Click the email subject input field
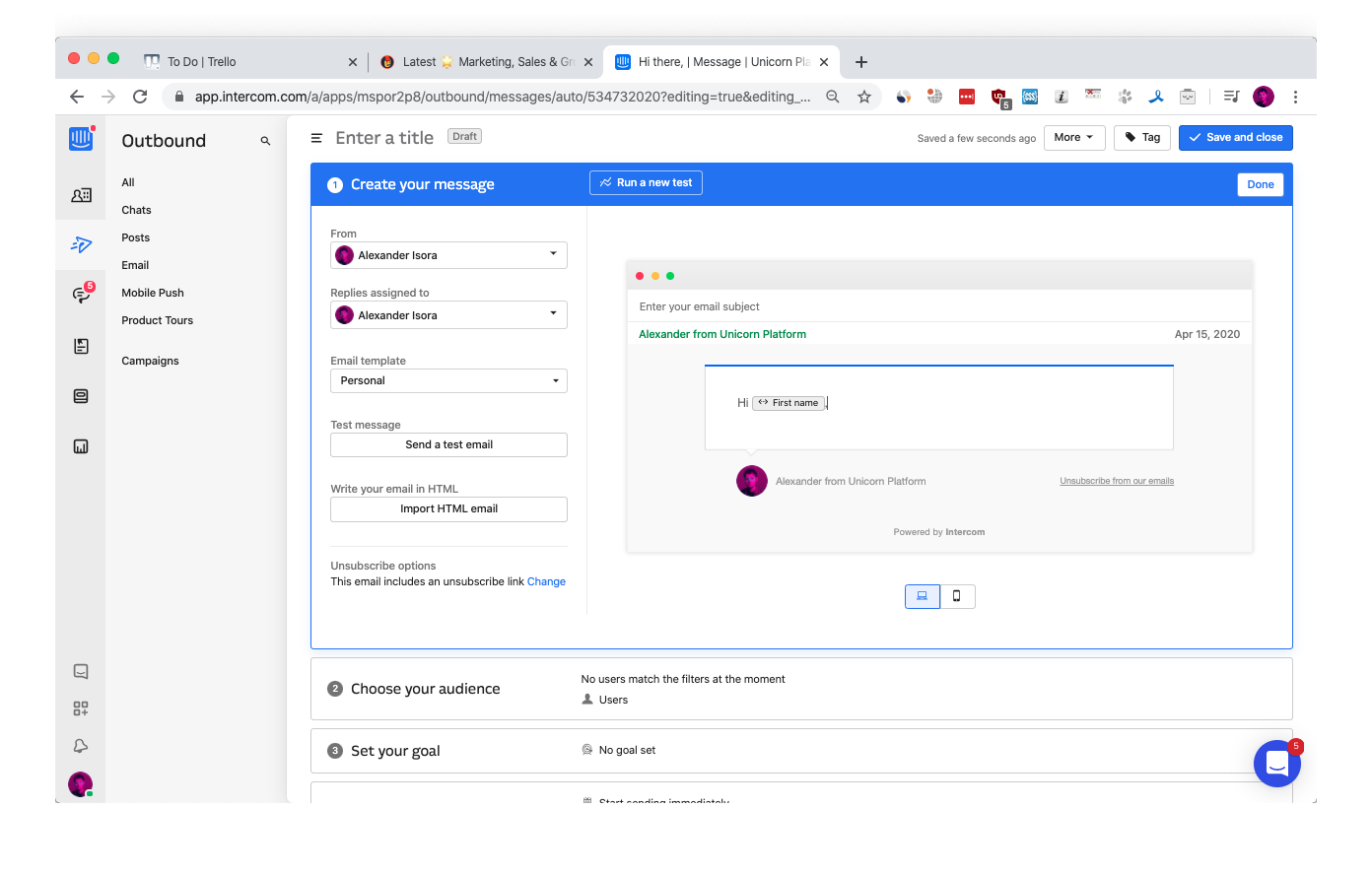 coord(936,306)
